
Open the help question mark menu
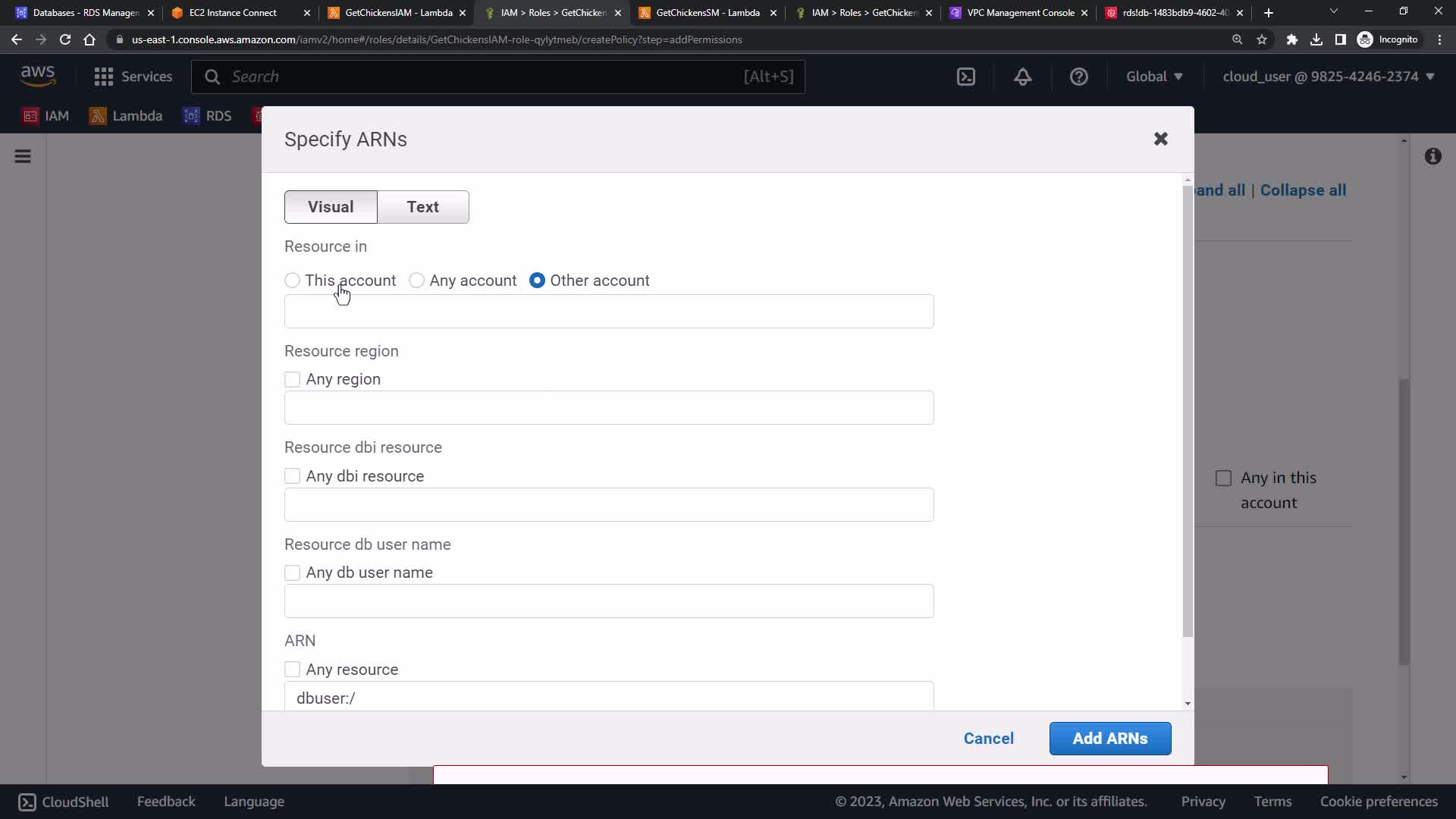tap(1078, 77)
